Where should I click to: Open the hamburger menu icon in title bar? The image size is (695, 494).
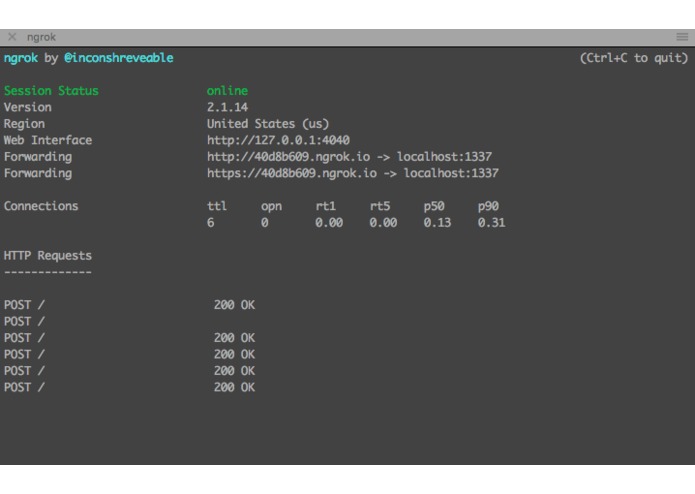point(682,37)
